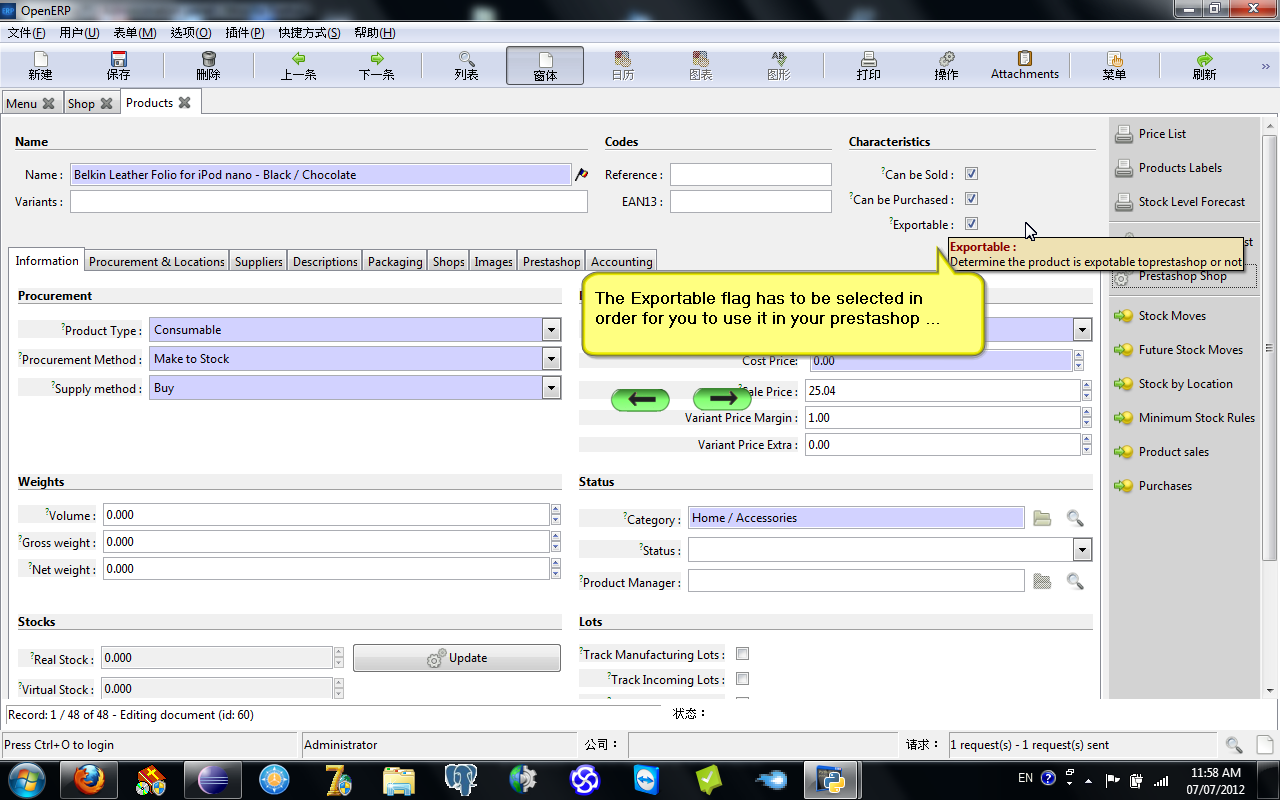Show more toolbar items chevron
The image size is (1280, 800).
(x=1265, y=66)
